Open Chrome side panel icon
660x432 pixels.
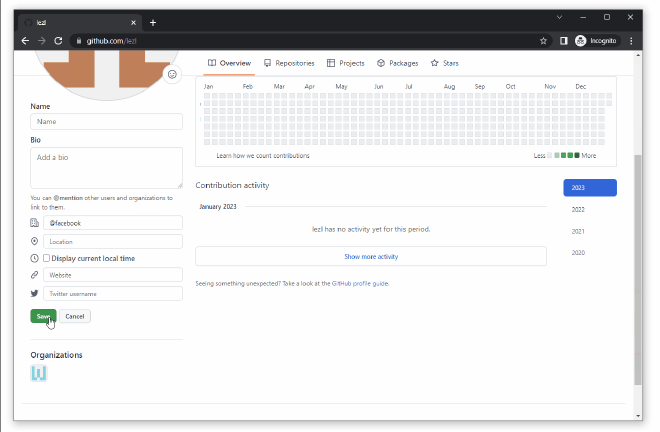563,41
